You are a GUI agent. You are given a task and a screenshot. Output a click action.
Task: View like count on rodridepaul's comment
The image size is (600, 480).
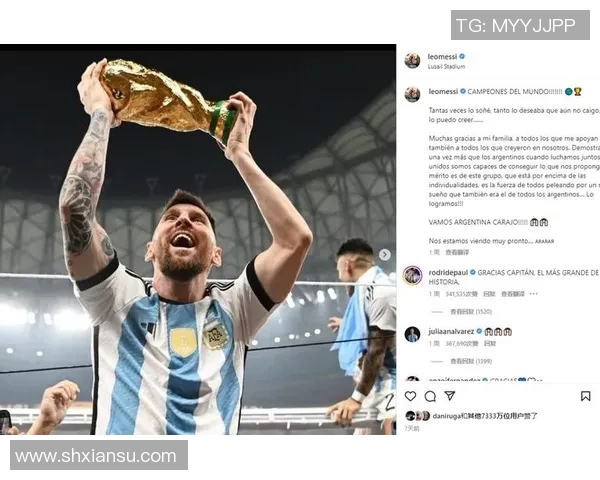(461, 294)
